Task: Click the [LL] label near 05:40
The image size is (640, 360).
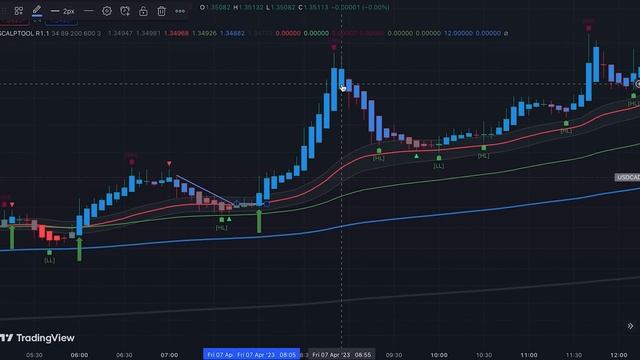Action: (x=49, y=260)
